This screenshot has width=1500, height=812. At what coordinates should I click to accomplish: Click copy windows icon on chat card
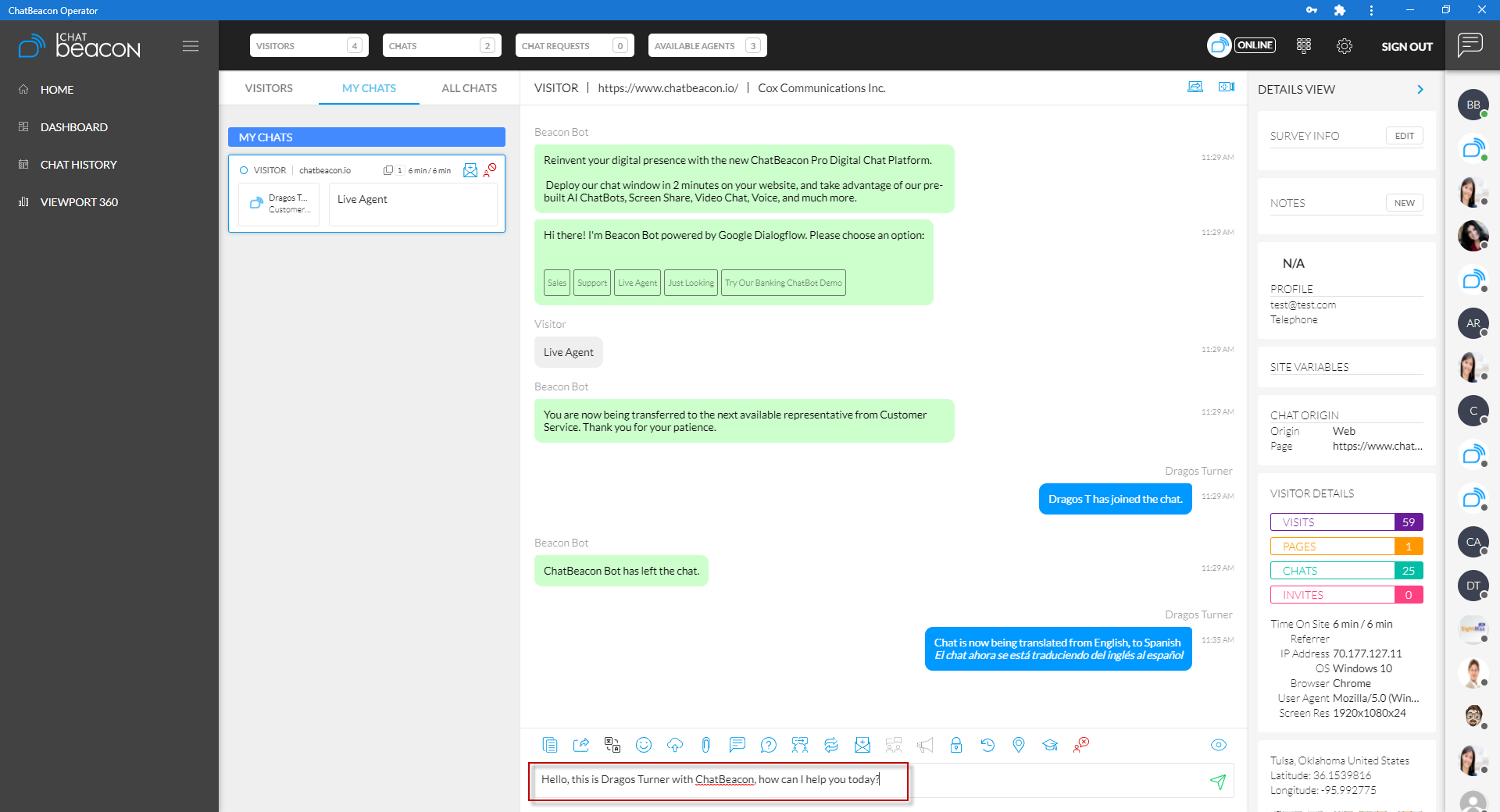coord(388,170)
